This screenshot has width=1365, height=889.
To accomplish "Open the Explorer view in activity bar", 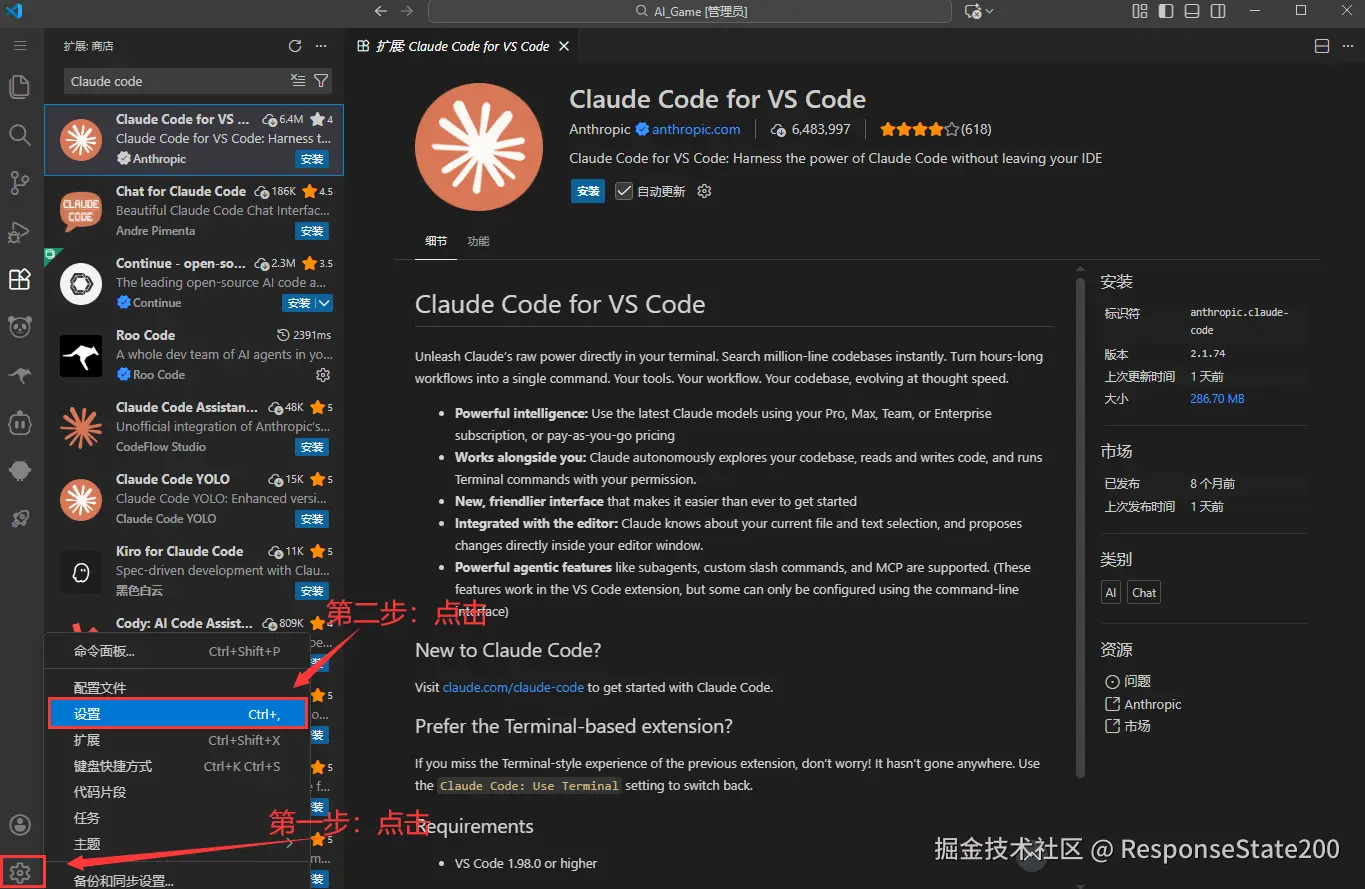I will 19,86.
